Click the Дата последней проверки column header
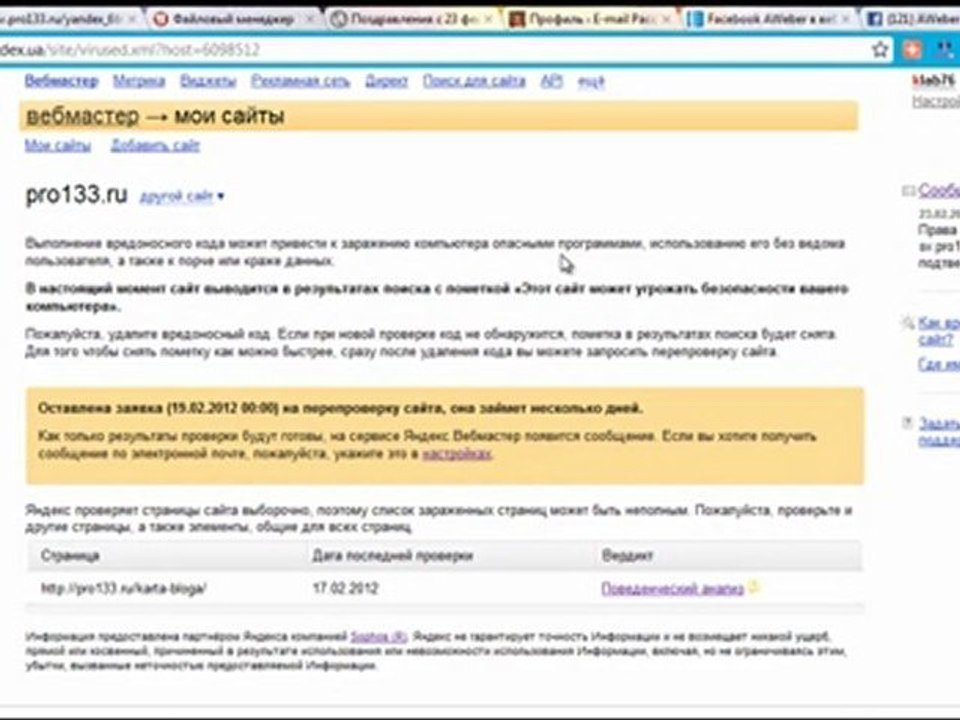The width and height of the screenshot is (960, 720). (392, 555)
